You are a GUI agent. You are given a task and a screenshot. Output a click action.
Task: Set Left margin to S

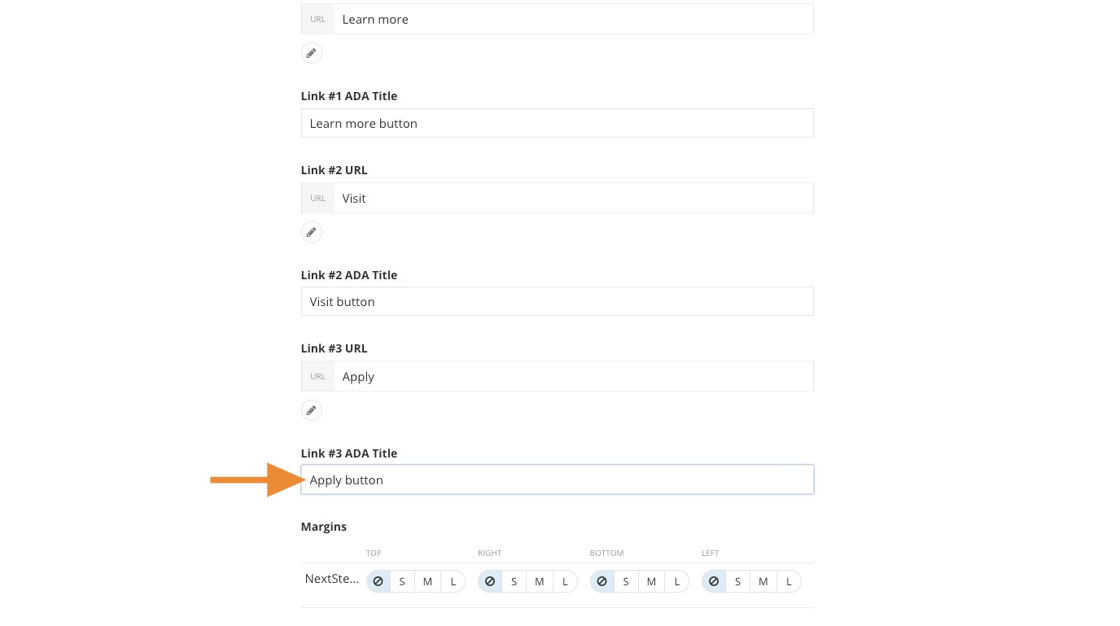click(738, 581)
